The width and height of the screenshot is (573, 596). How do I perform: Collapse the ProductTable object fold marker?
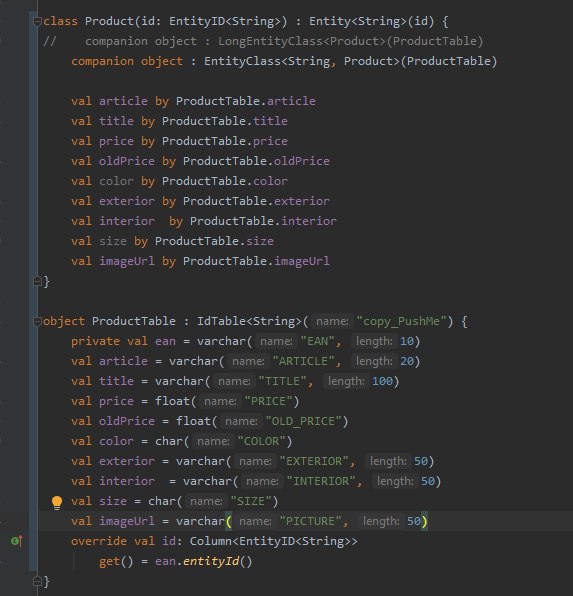coord(37,322)
